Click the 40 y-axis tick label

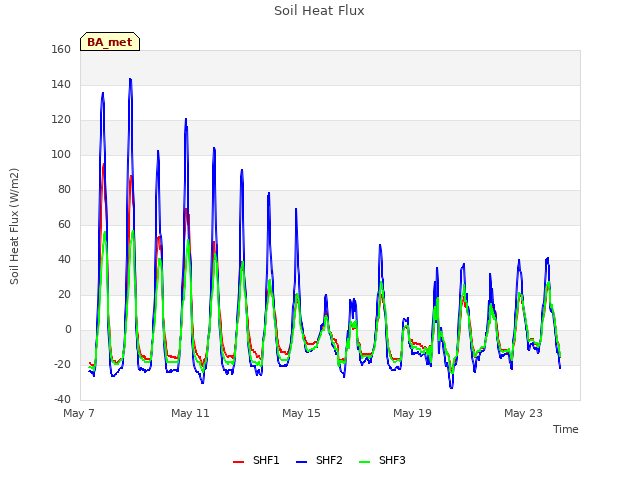pos(64,260)
